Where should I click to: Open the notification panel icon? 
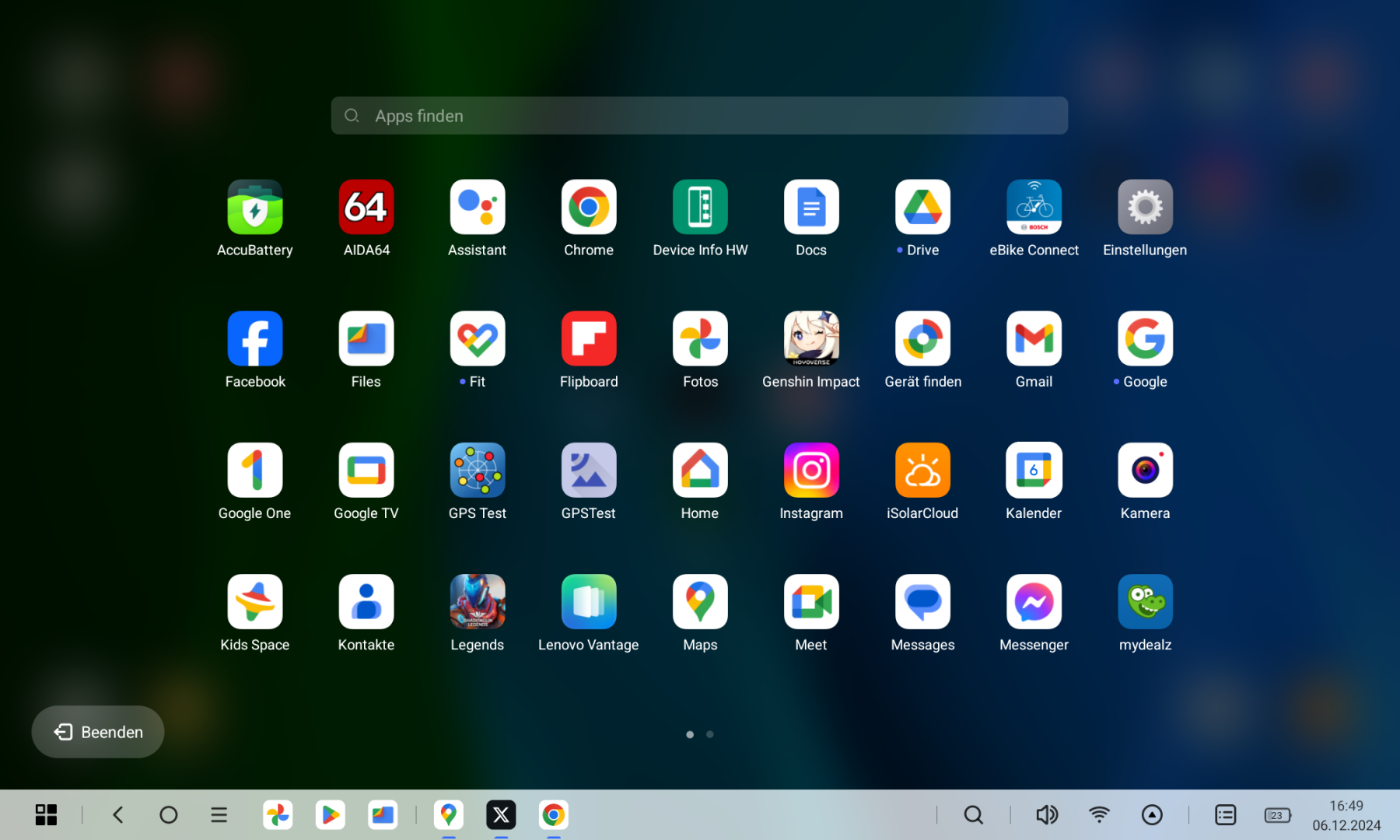(1226, 814)
